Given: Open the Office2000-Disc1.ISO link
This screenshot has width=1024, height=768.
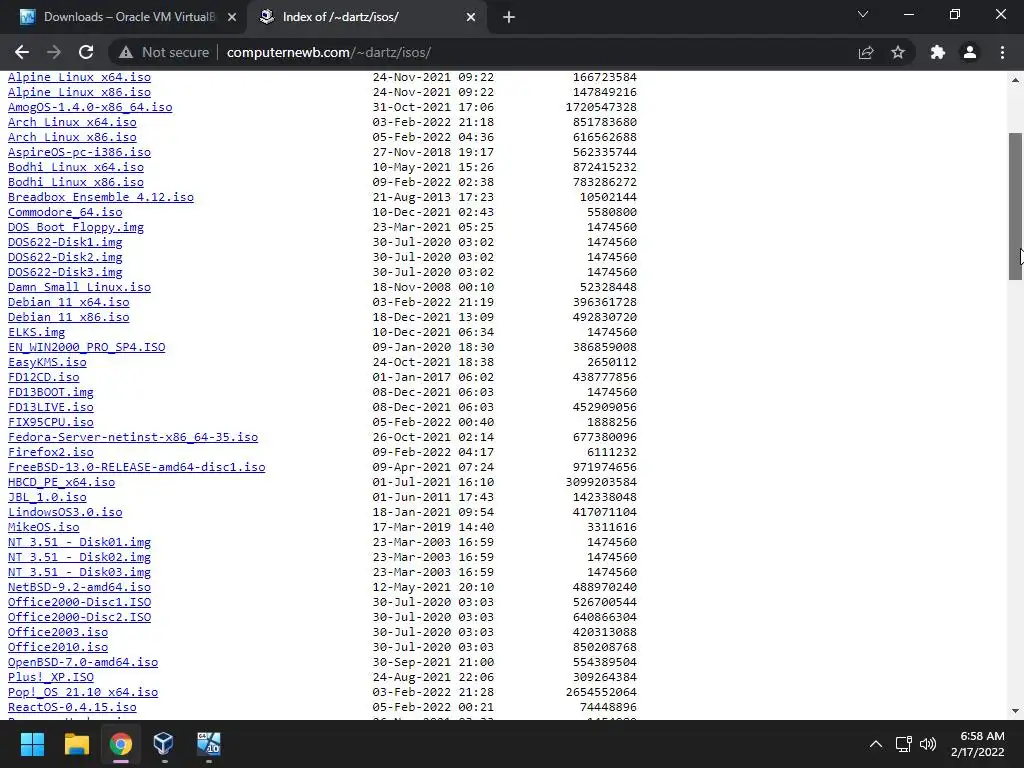Looking at the screenshot, I should [x=79, y=603].
